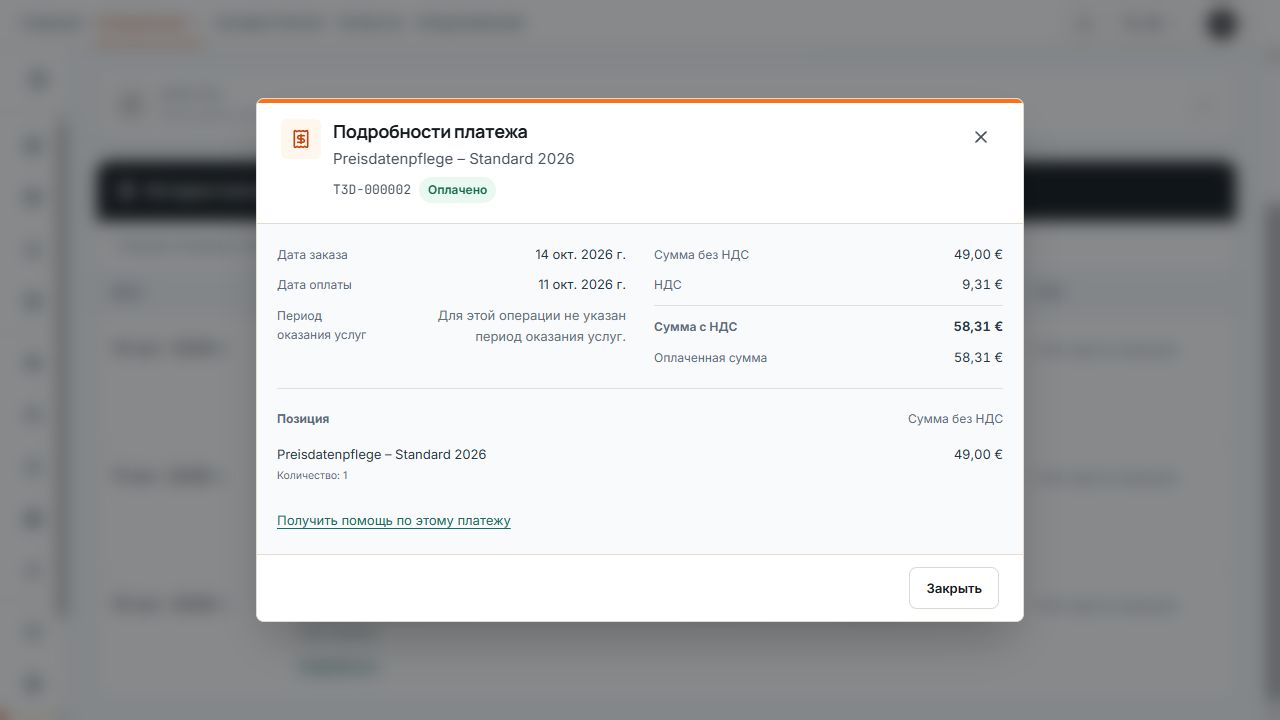
Task: Close the payment details dialog with X
Action: click(x=981, y=137)
